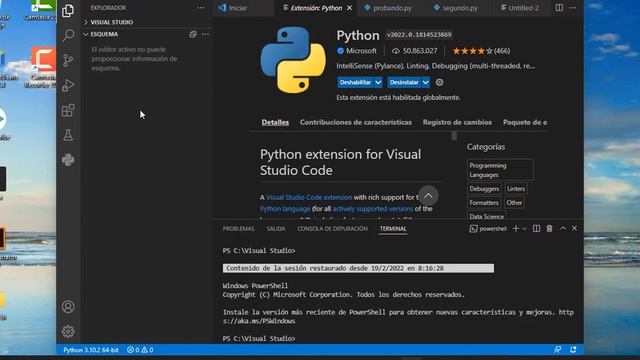The image size is (640, 360).
Task: Click the version label v2022.0.1814523869
Action: click(x=419, y=35)
